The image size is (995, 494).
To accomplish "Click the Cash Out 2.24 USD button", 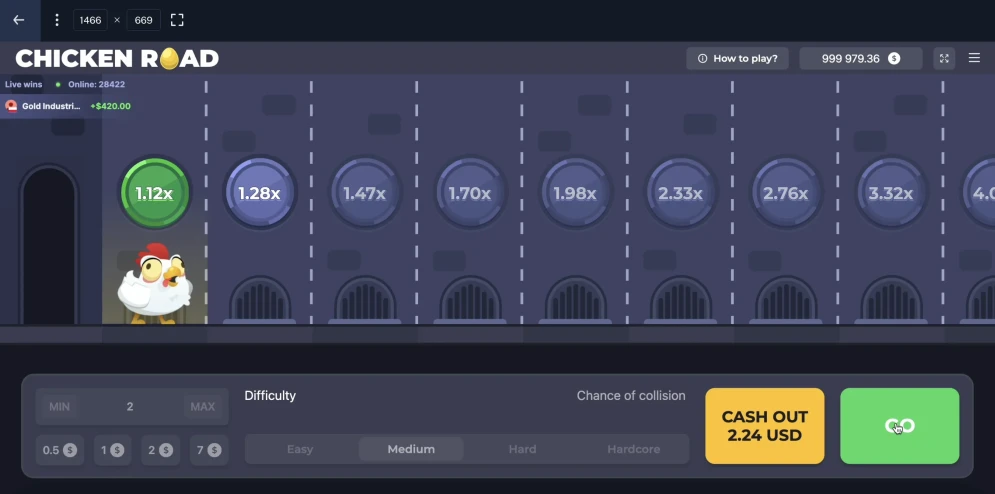I will pyautogui.click(x=765, y=426).
